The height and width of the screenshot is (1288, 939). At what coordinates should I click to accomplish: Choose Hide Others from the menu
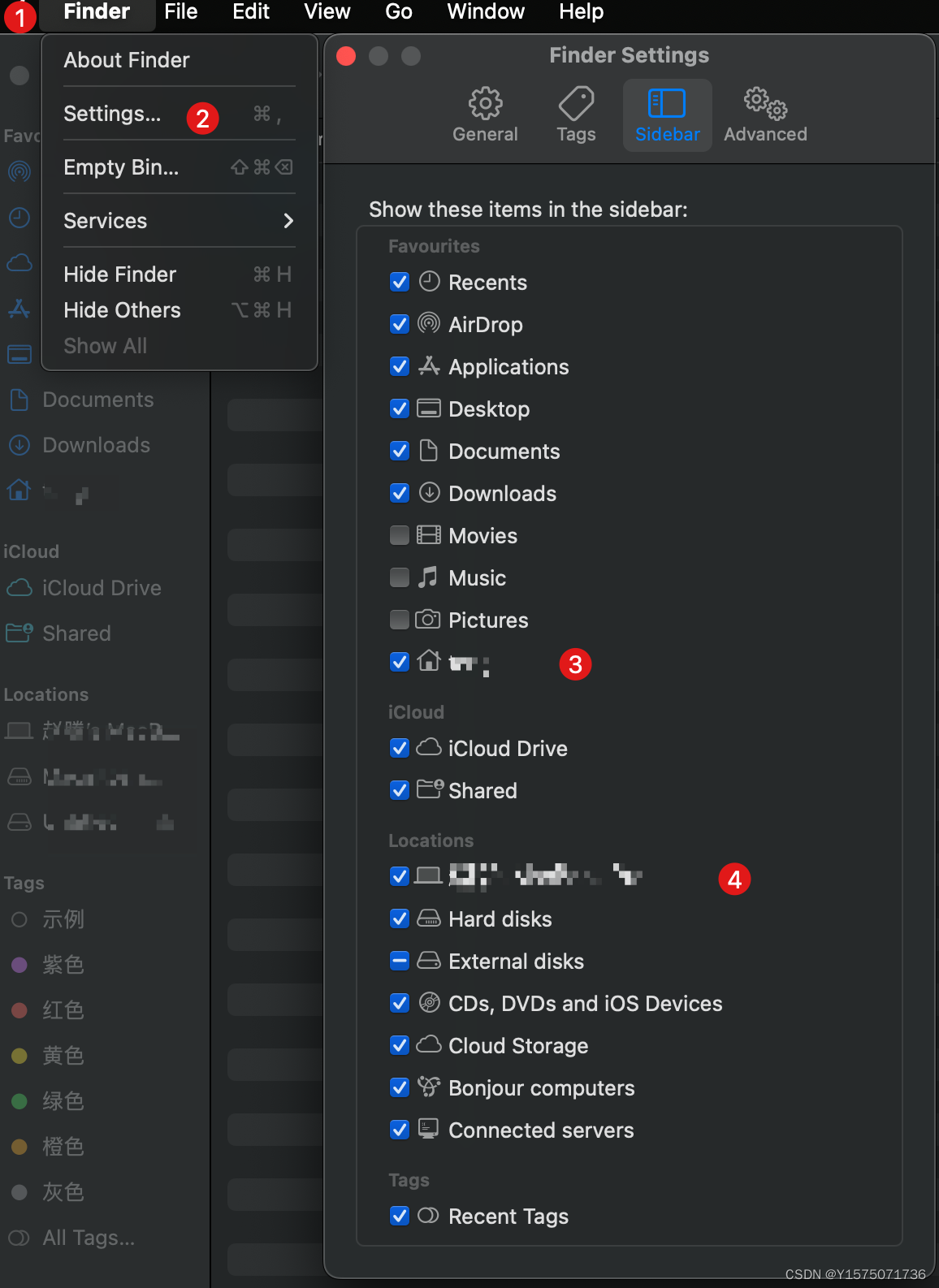pos(180,310)
